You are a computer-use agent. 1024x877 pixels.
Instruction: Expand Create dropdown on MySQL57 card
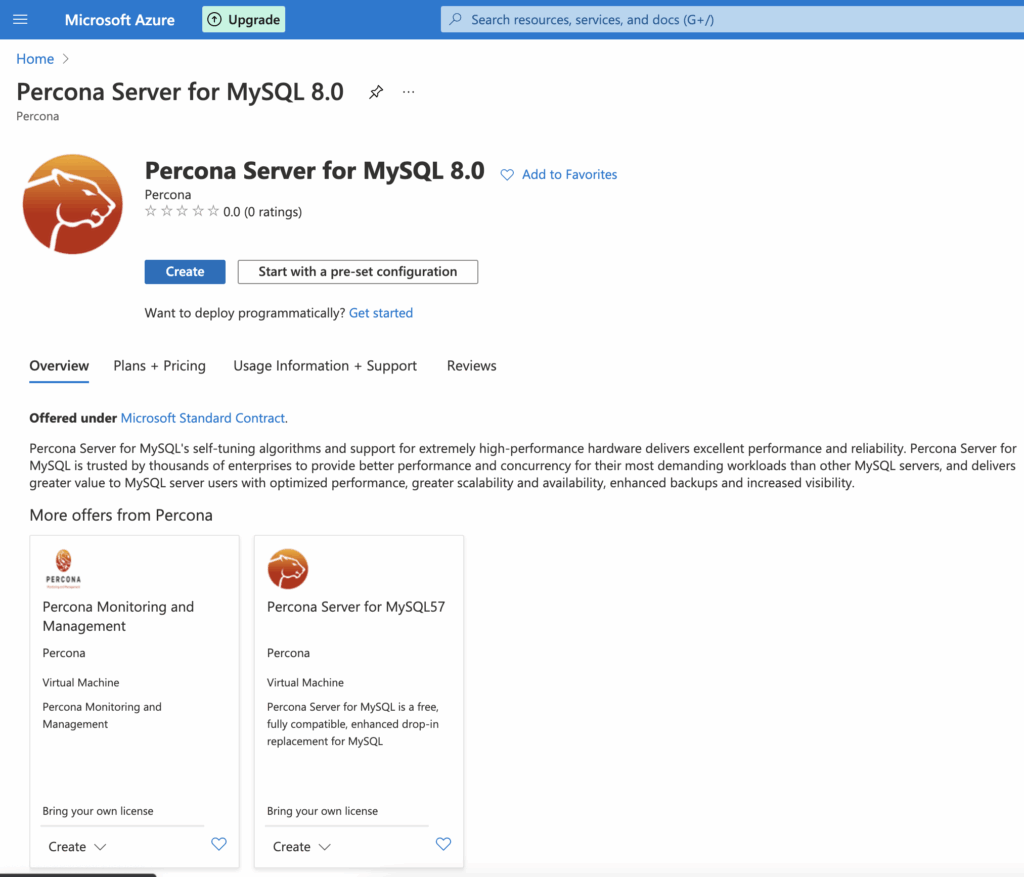(302, 846)
